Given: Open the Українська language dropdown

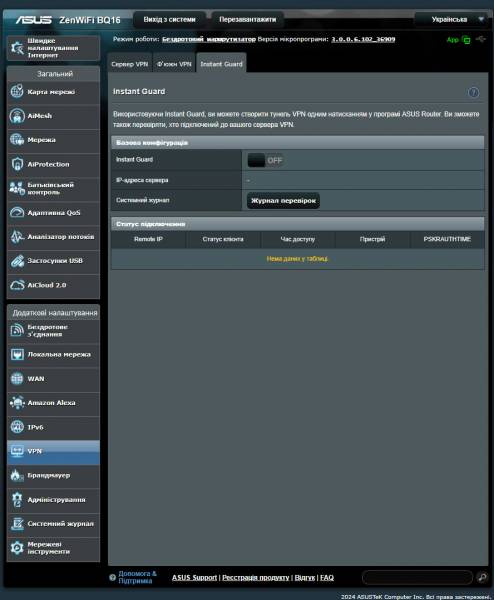Looking at the screenshot, I should [453, 20].
